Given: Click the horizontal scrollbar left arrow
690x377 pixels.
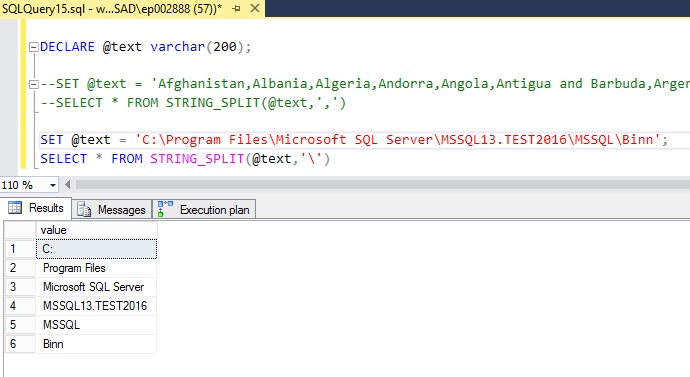Looking at the screenshot, I should coord(67,185).
